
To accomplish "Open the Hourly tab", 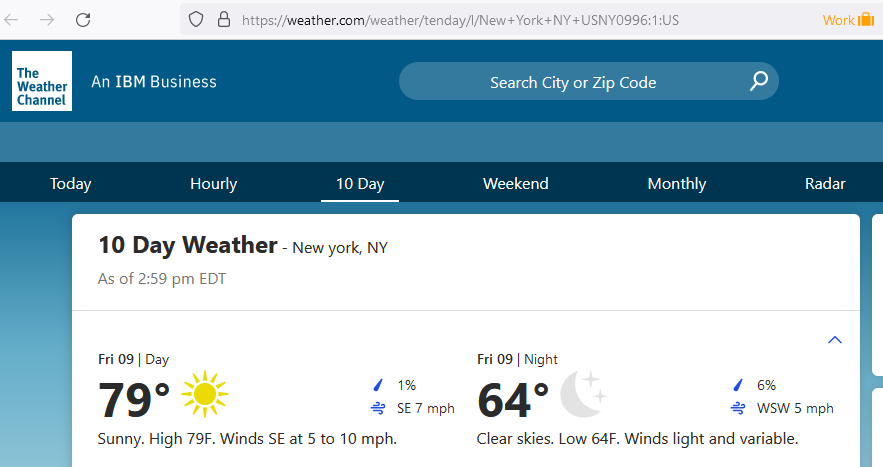I will (x=213, y=184).
